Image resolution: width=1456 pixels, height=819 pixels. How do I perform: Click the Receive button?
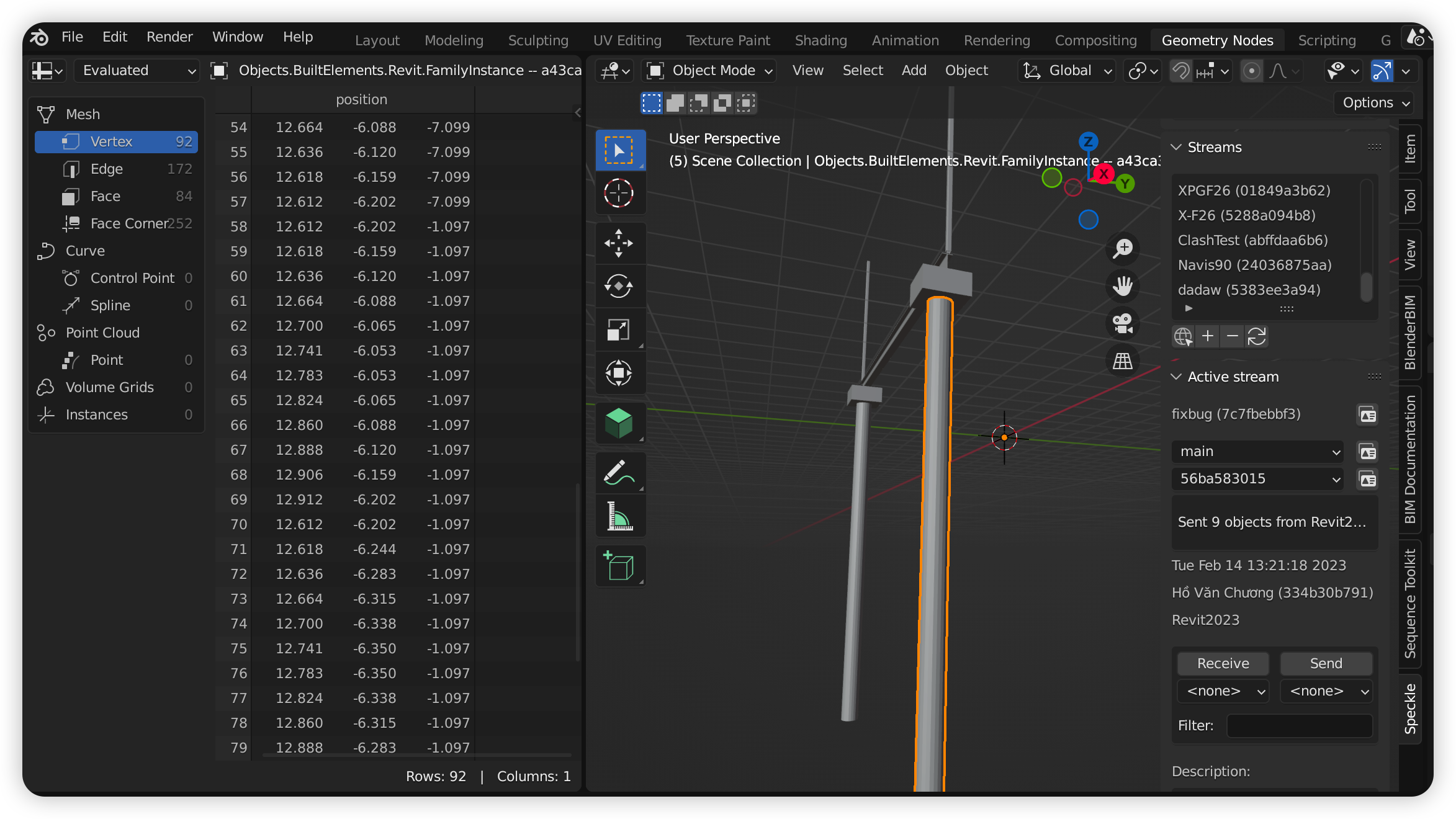click(x=1223, y=663)
